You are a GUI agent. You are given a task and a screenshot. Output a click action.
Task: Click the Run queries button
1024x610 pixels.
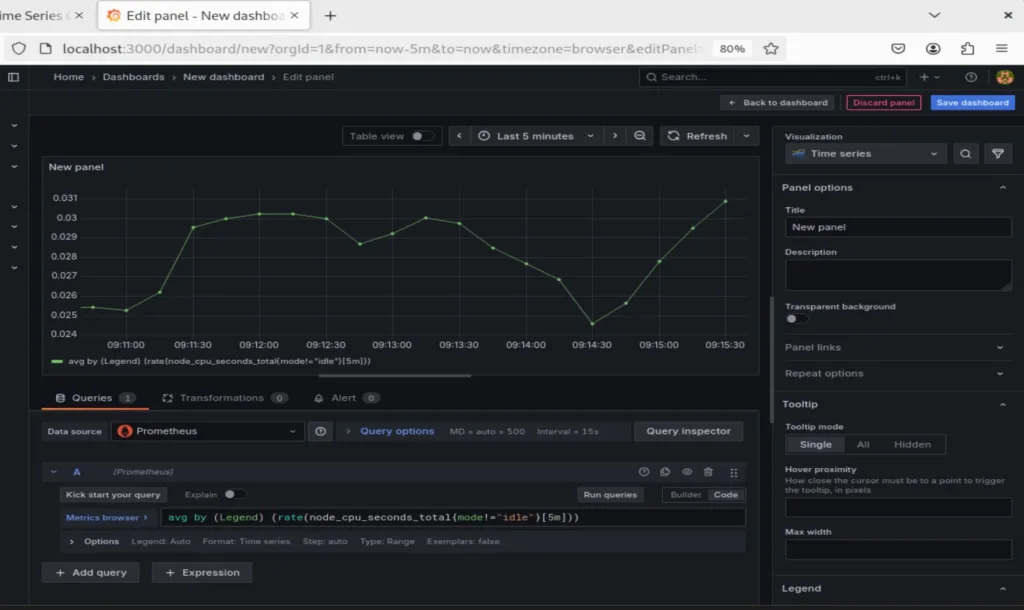click(609, 495)
